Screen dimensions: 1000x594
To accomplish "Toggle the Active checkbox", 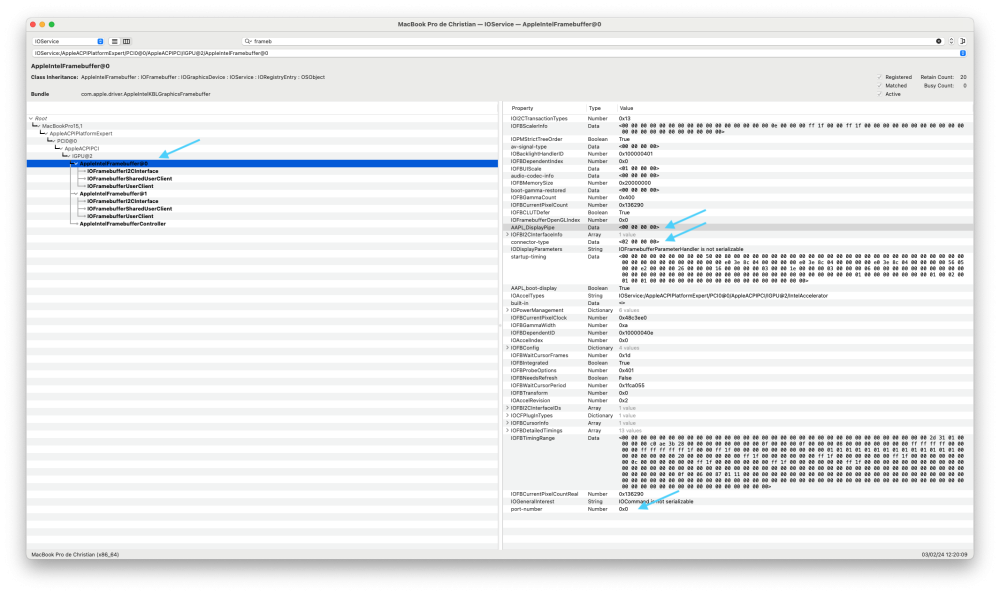I will tap(879, 94).
